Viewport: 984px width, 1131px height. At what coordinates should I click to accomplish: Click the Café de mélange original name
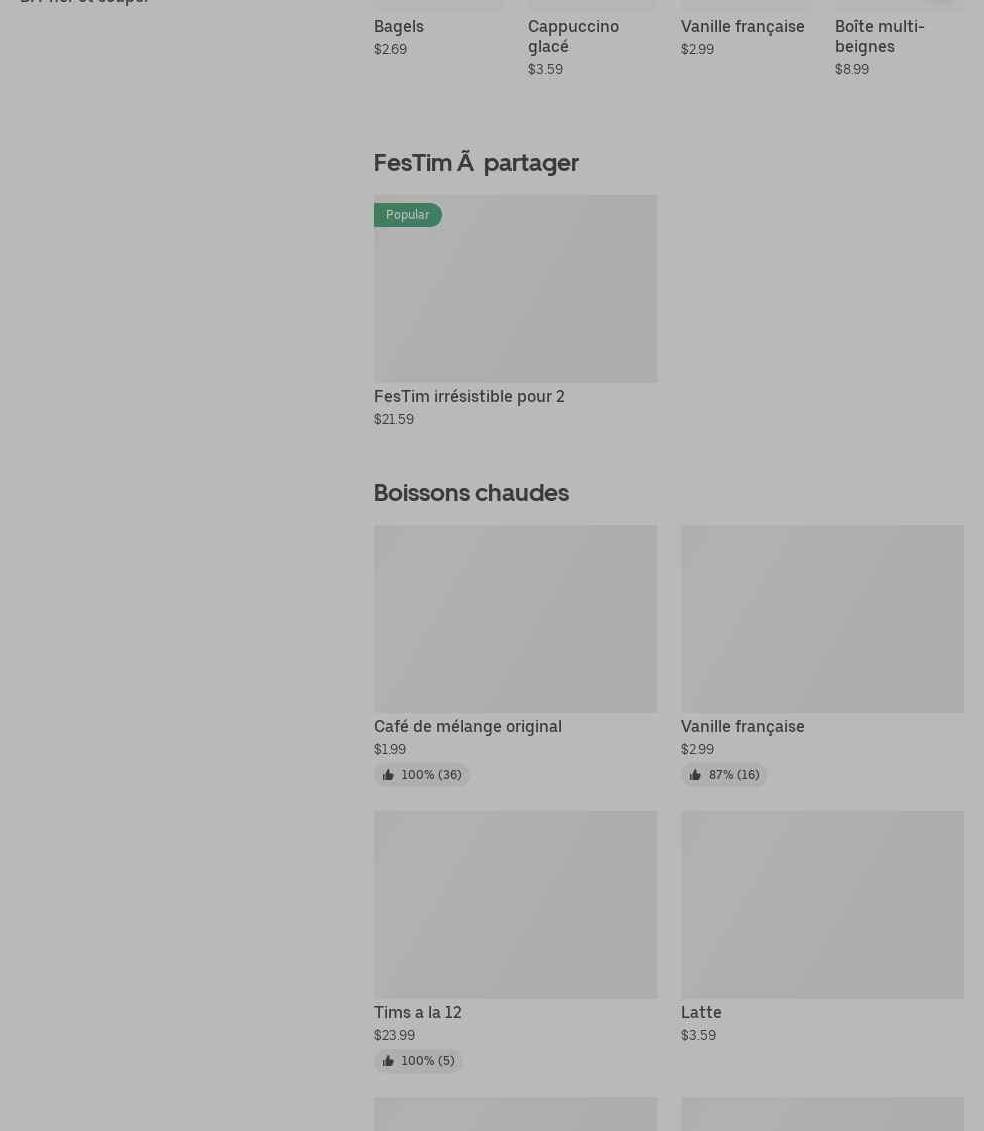[467, 726]
